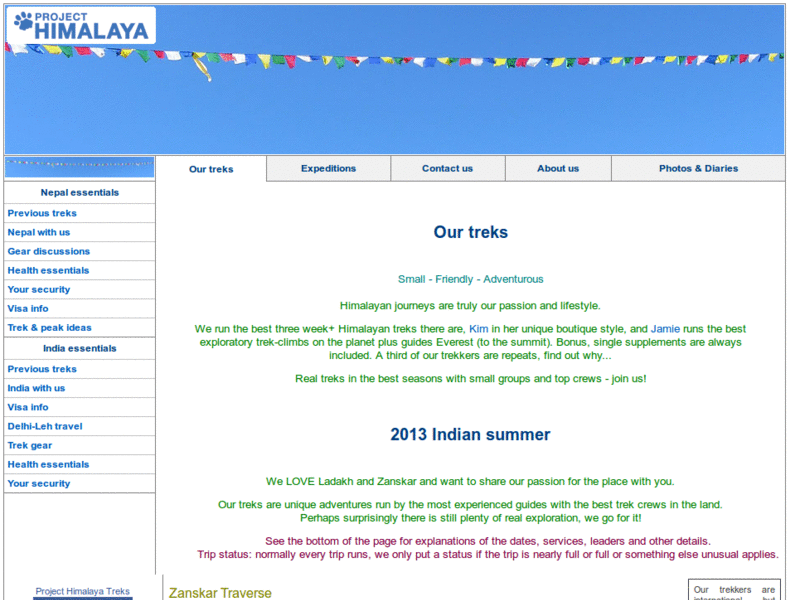Go to the About us tab

click(x=558, y=168)
